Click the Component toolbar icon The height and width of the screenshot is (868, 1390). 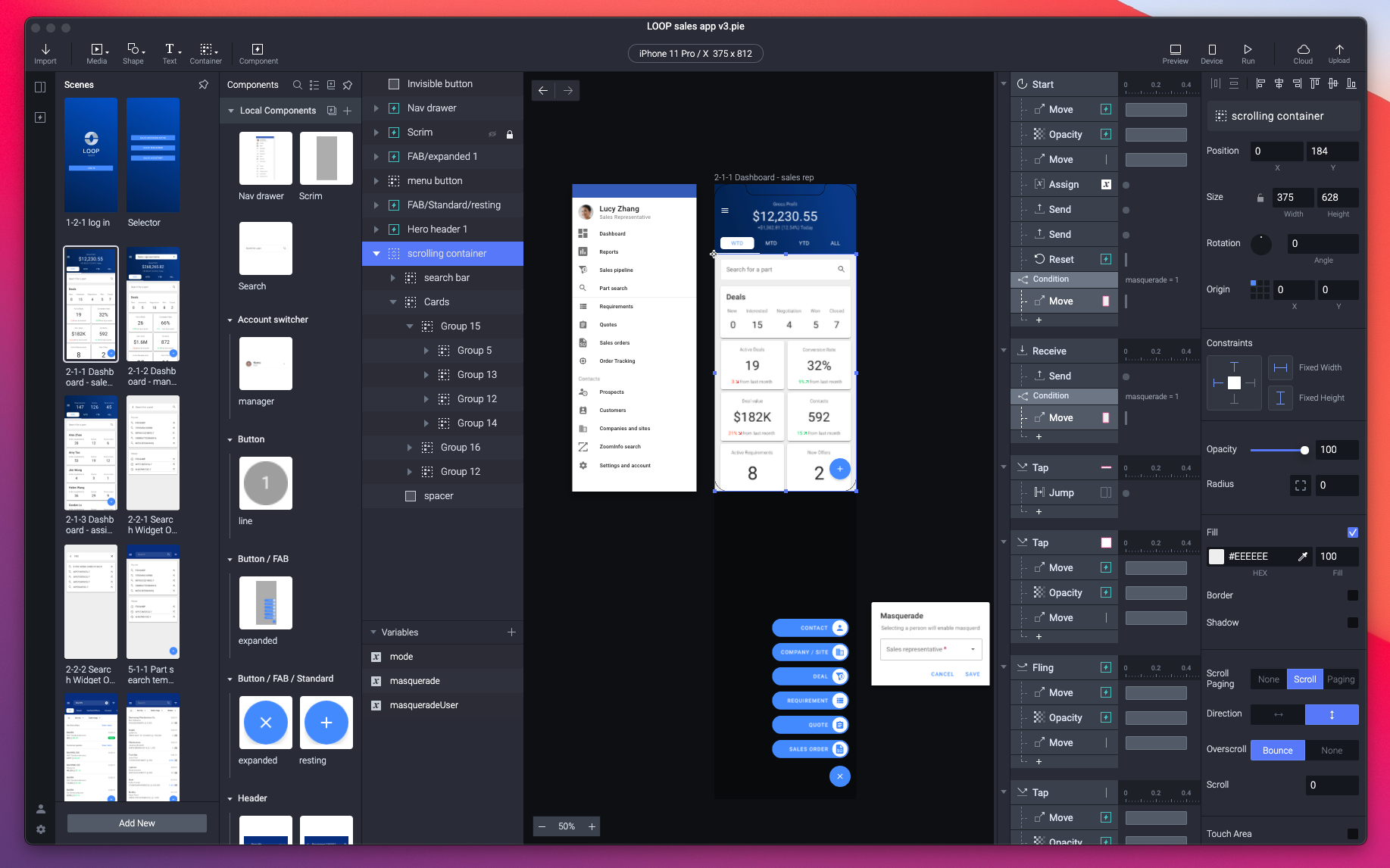pyautogui.click(x=258, y=54)
